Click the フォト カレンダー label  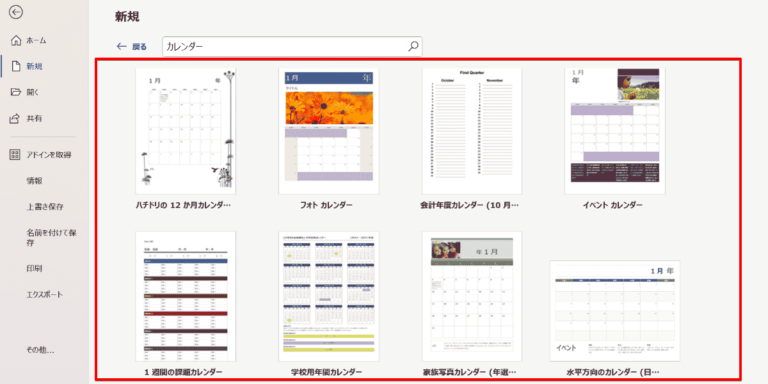click(326, 205)
